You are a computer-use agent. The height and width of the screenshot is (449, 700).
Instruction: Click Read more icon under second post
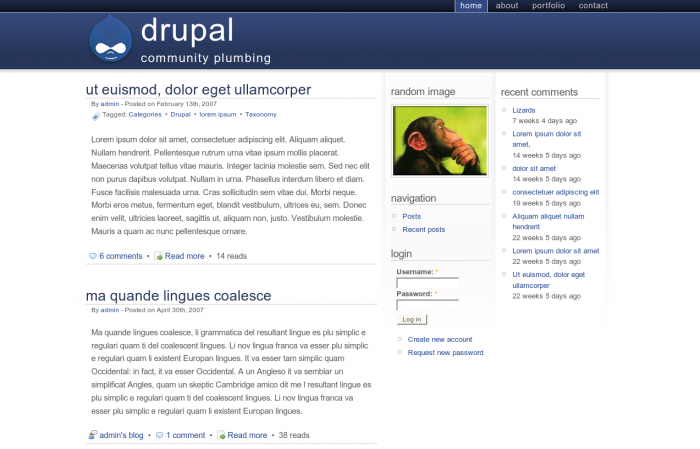pyautogui.click(x=221, y=435)
